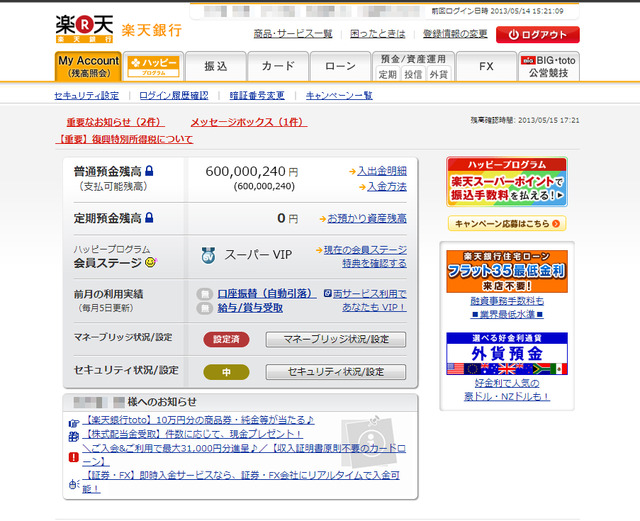Open 現在の会員ステージ特典を確認する link
Viewport: 640px width, 521px height.
tap(365, 256)
